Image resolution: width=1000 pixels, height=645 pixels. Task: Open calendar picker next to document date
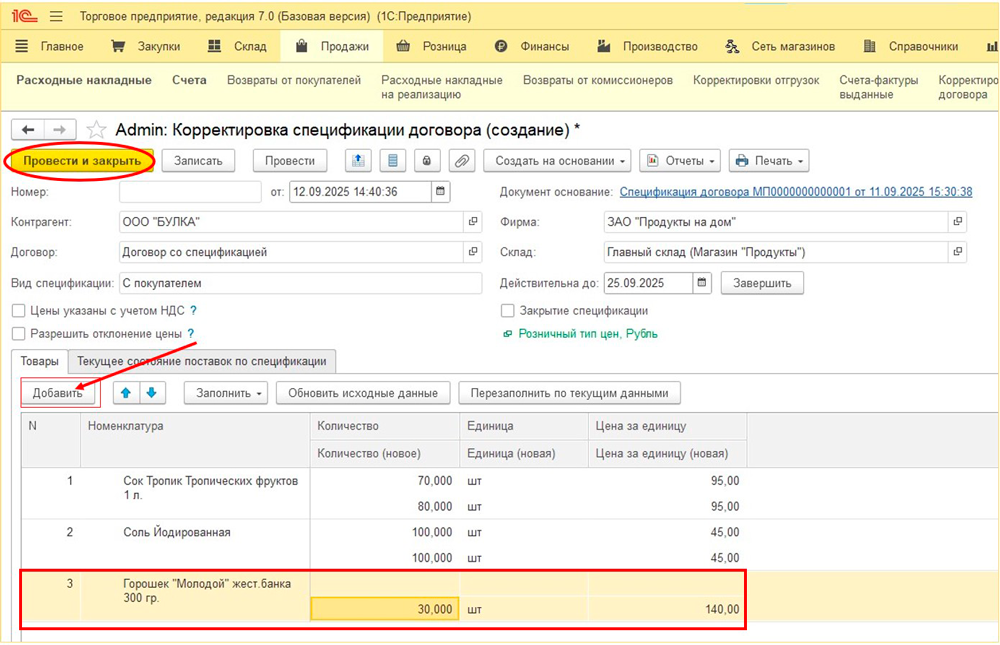click(440, 192)
